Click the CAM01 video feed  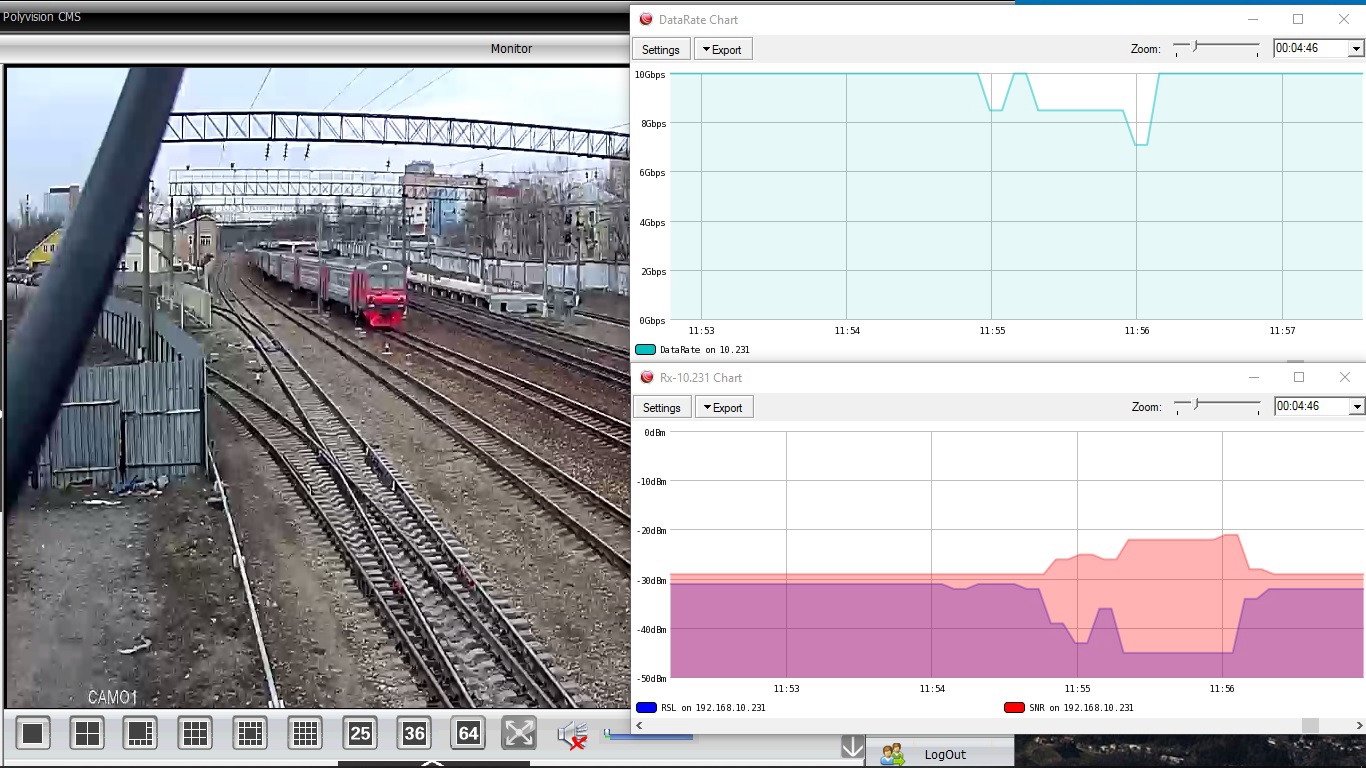318,387
